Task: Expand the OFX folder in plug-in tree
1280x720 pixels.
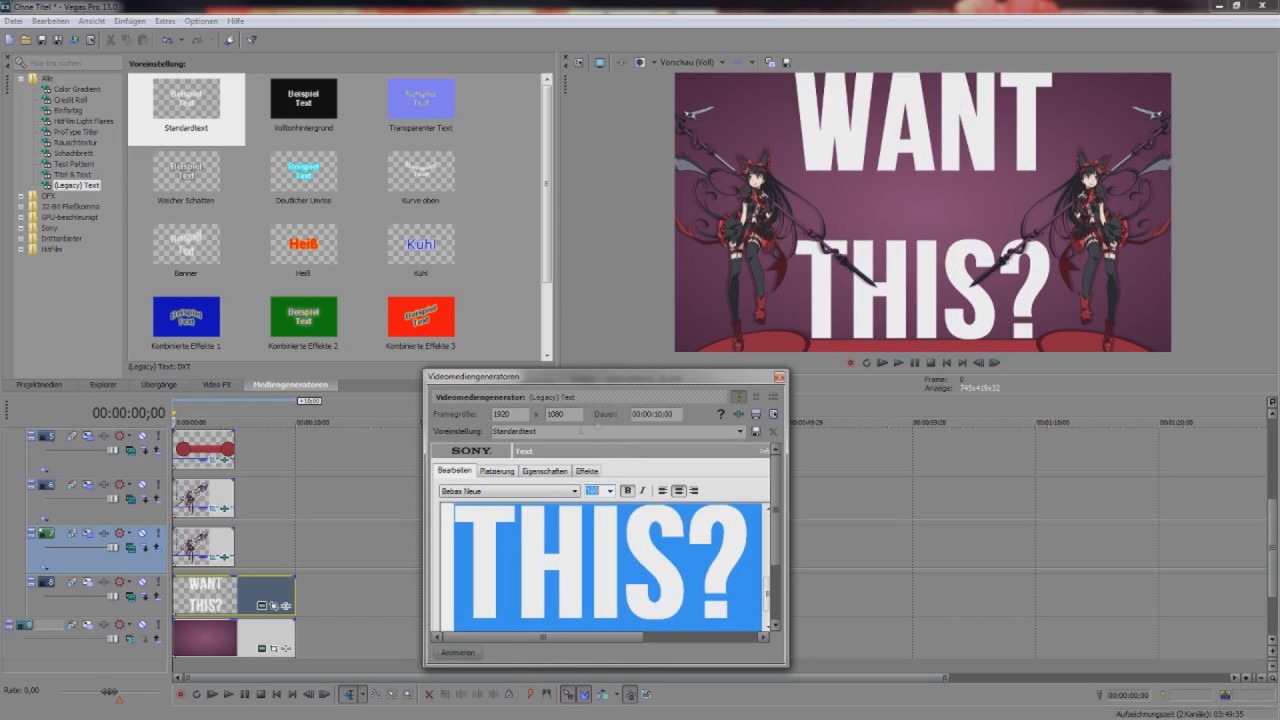Action: point(21,196)
